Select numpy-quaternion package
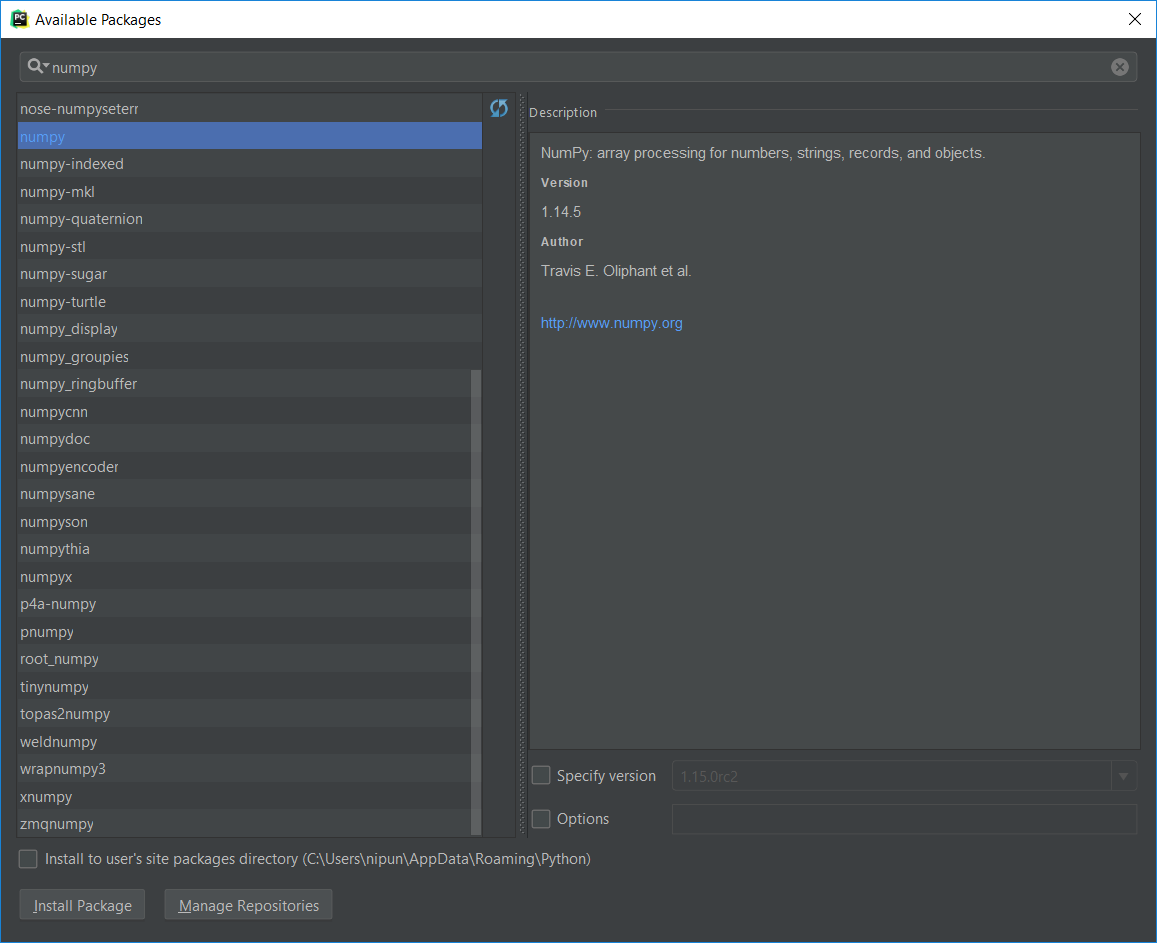1157x943 pixels. click(249, 219)
